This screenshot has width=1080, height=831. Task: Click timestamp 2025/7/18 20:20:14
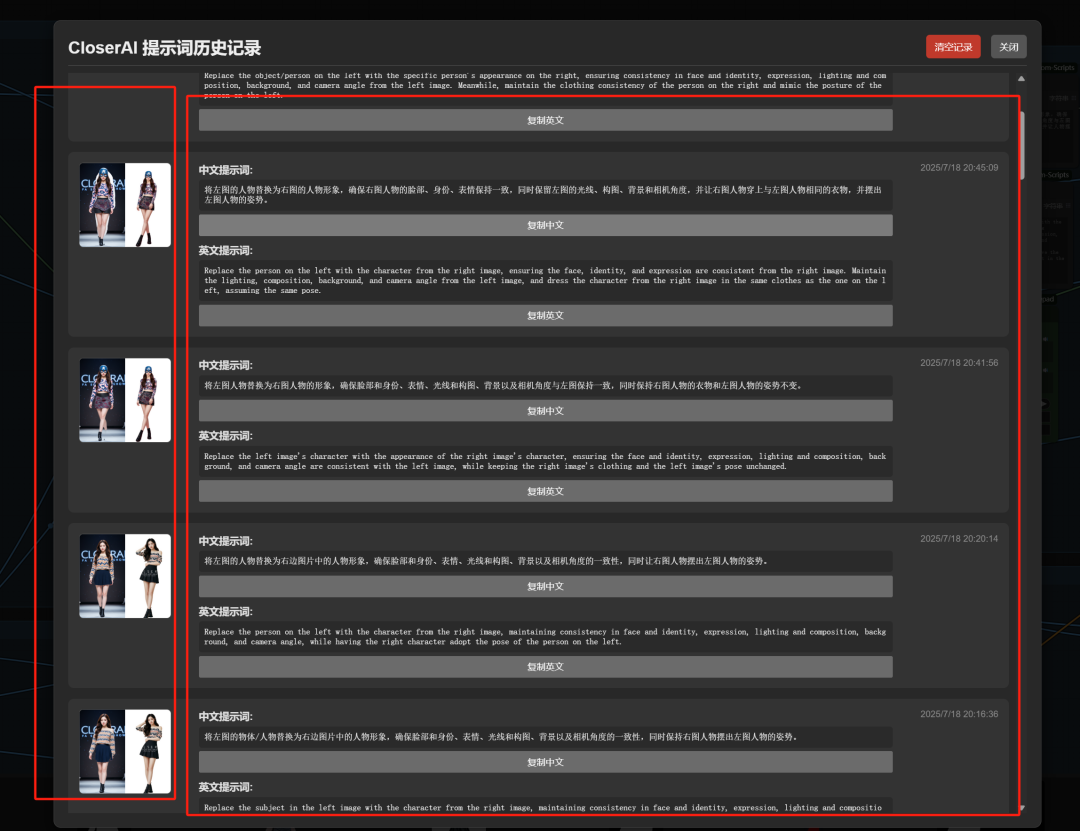click(x=959, y=539)
